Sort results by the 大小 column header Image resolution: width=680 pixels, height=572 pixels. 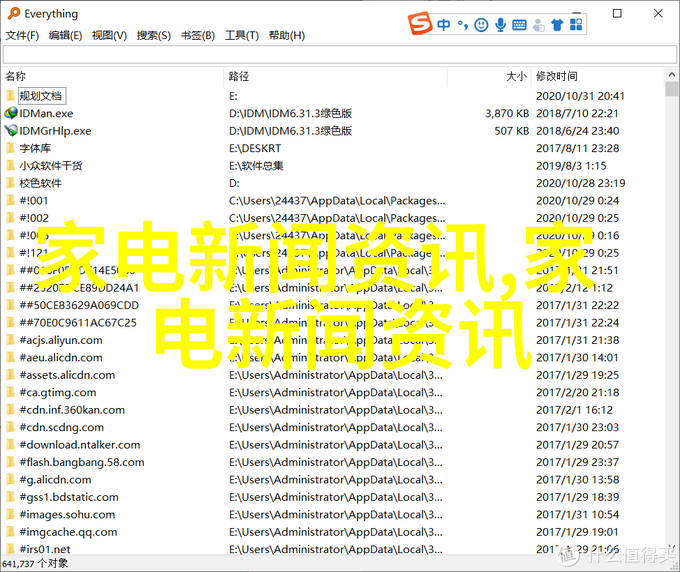tap(515, 76)
